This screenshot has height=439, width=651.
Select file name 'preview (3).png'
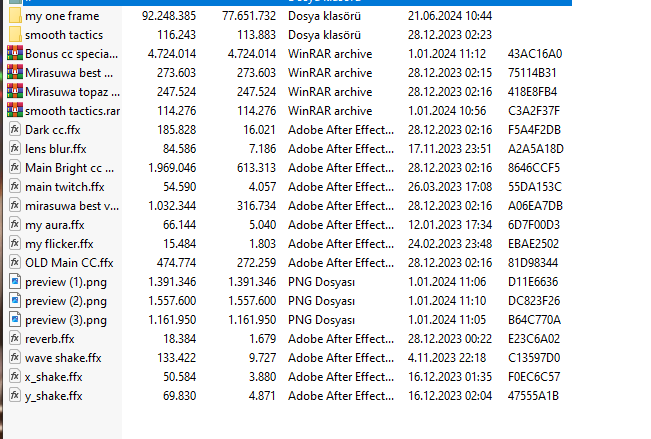coord(66,320)
